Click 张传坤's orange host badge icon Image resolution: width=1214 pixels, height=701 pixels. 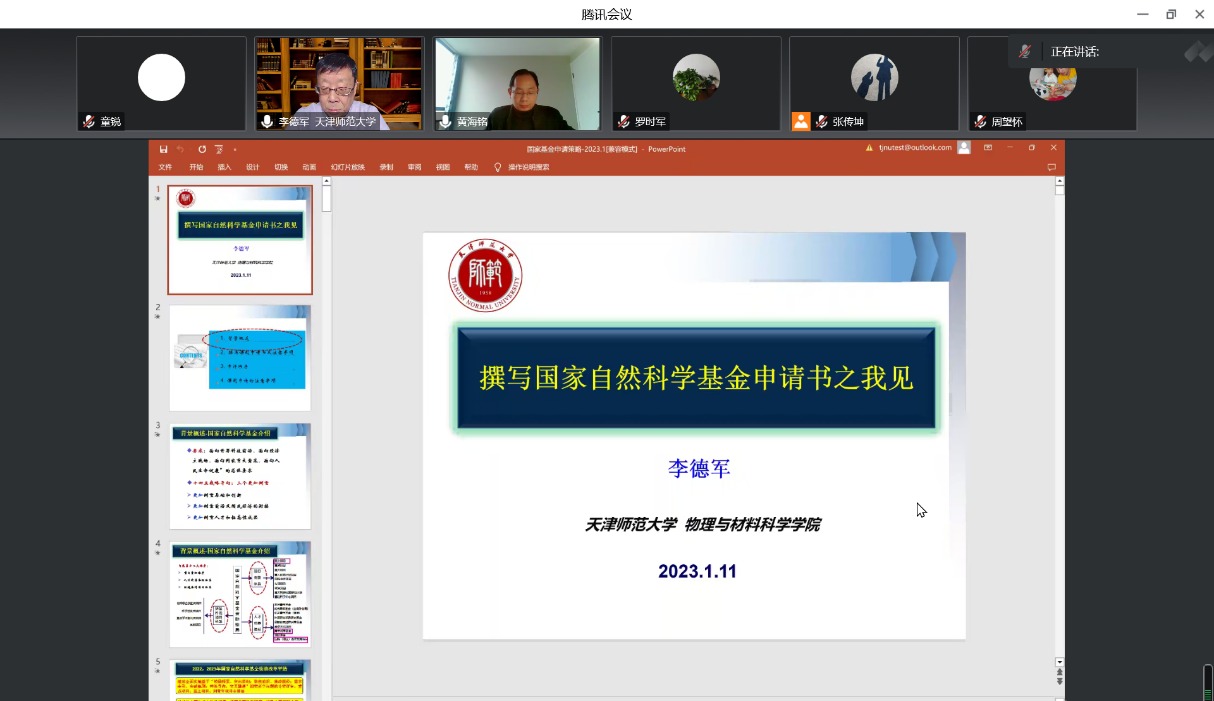(x=801, y=121)
